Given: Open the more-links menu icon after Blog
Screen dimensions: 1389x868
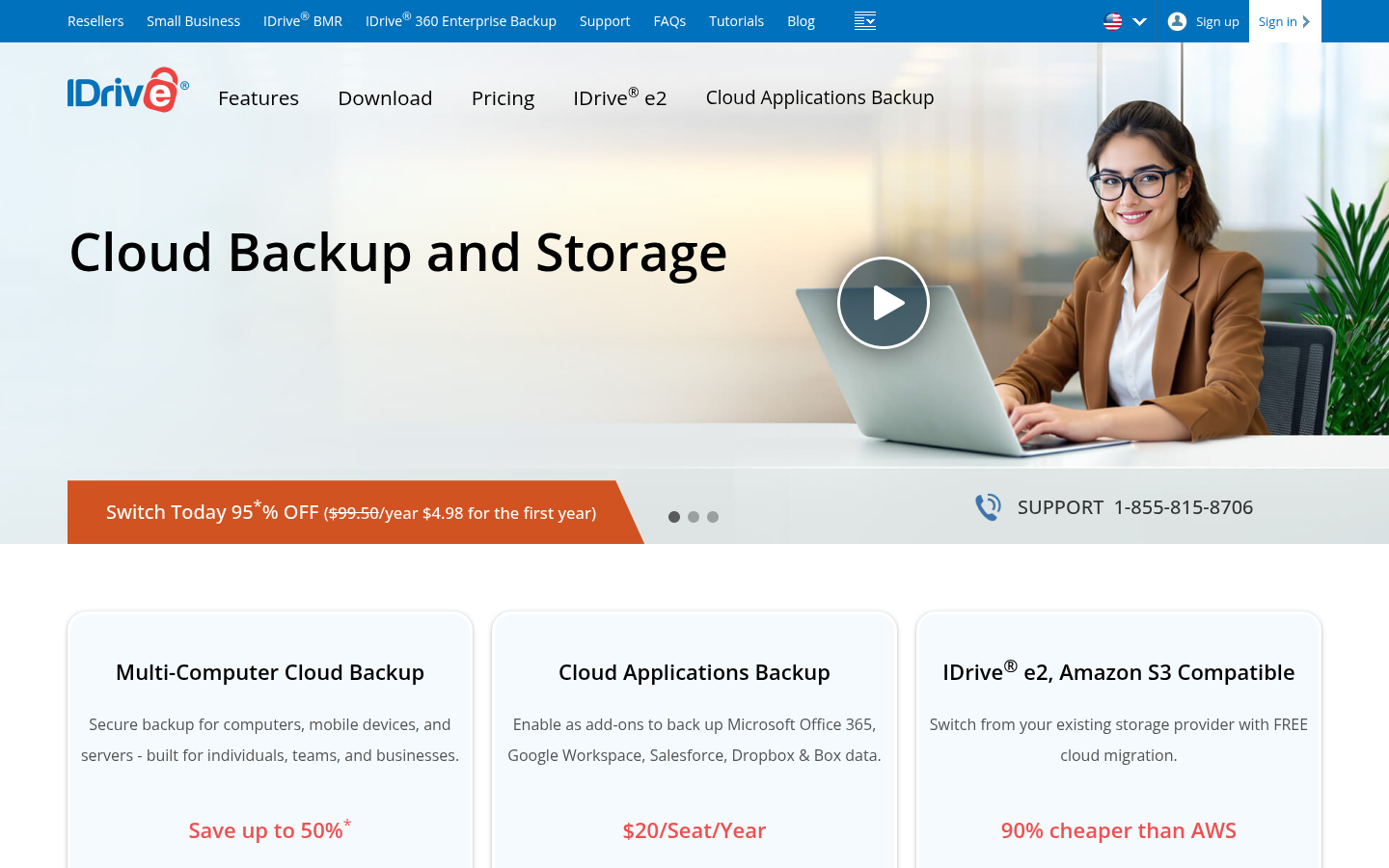Looking at the screenshot, I should 865,21.
